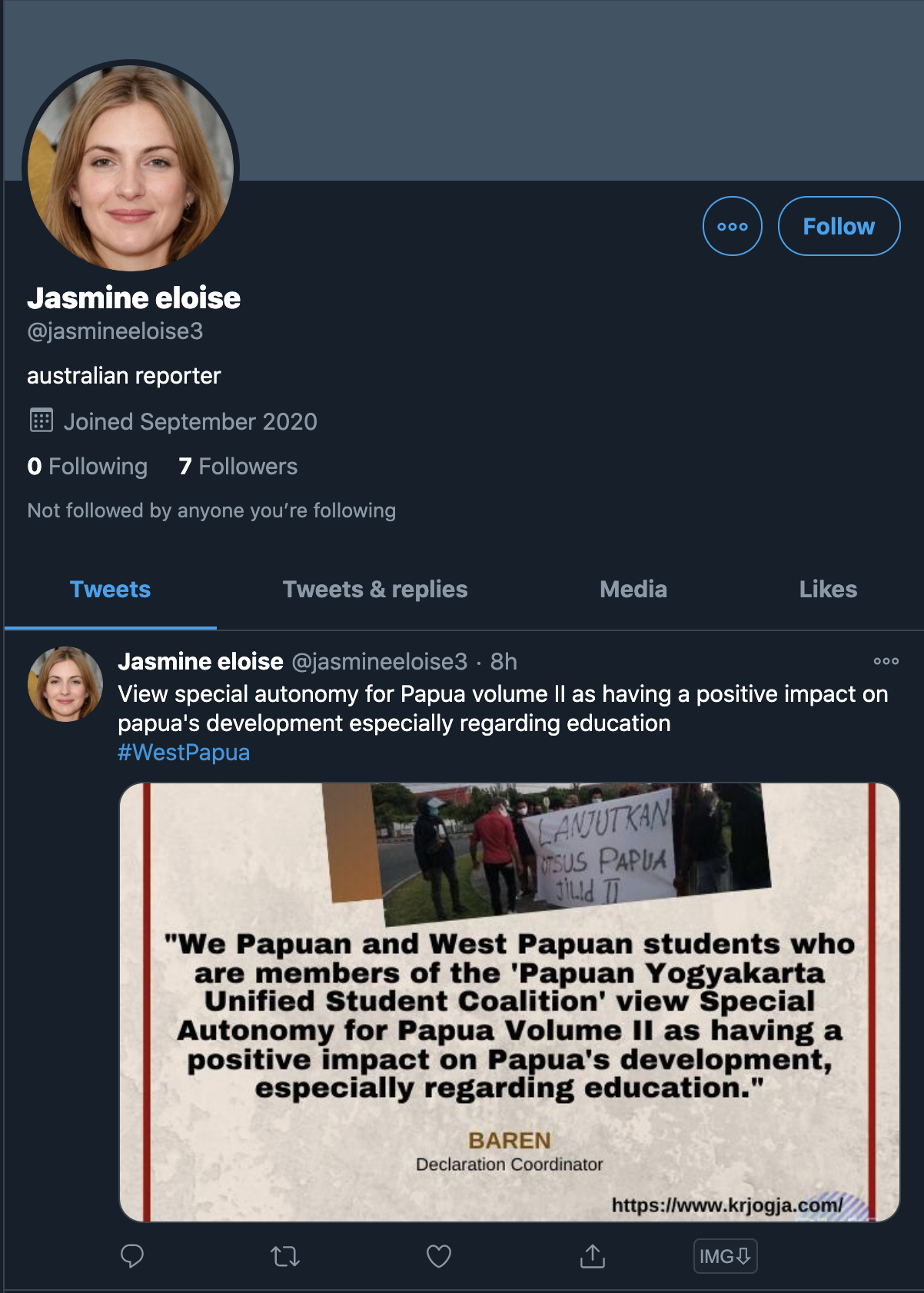
Task: Open the large profile picture
Action: [131, 168]
